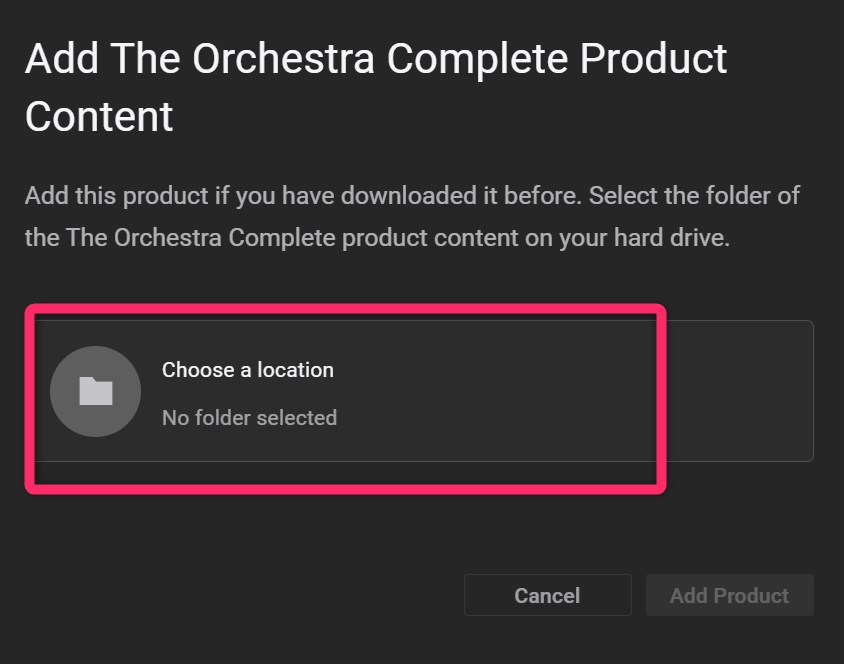Click the folder status line under Choose a location
This screenshot has height=664, width=844.
click(x=249, y=417)
